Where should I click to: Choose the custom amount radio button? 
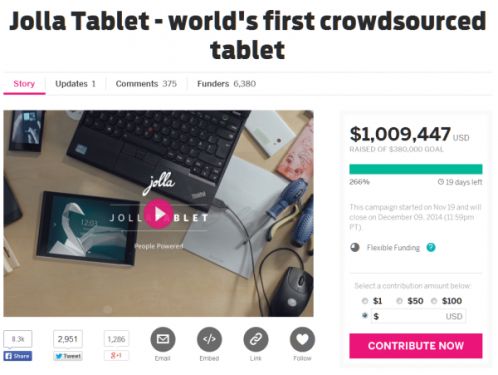365,316
